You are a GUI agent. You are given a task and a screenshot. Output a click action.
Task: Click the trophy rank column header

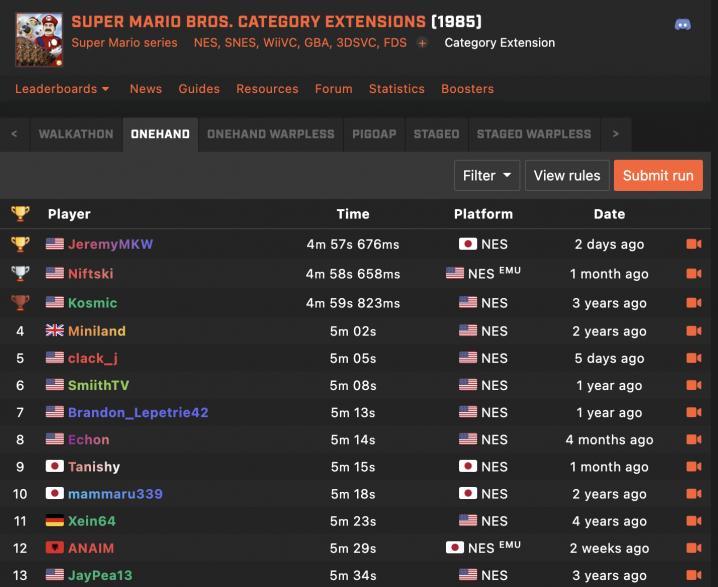tap(20, 214)
